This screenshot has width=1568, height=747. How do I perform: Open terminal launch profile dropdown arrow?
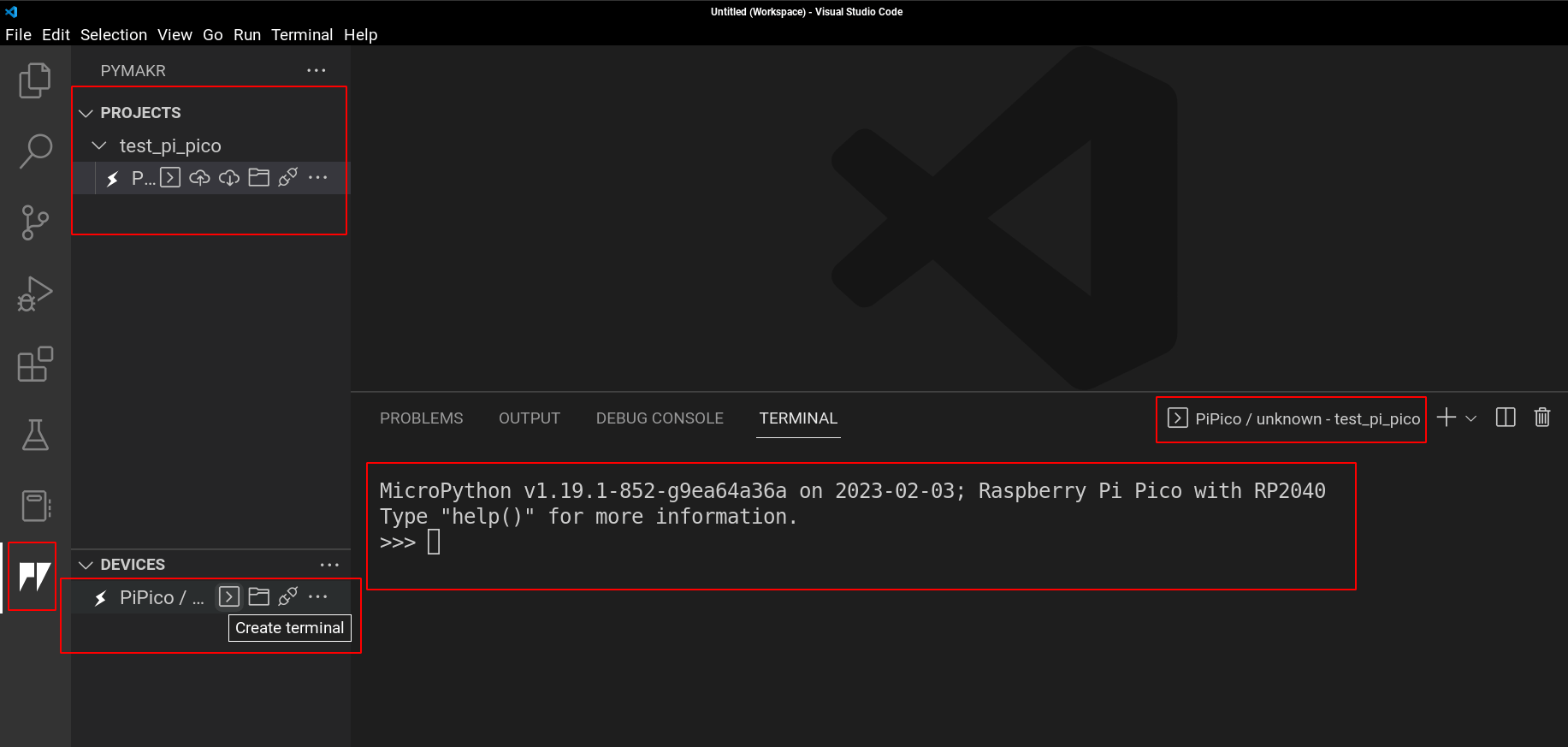point(1471,418)
